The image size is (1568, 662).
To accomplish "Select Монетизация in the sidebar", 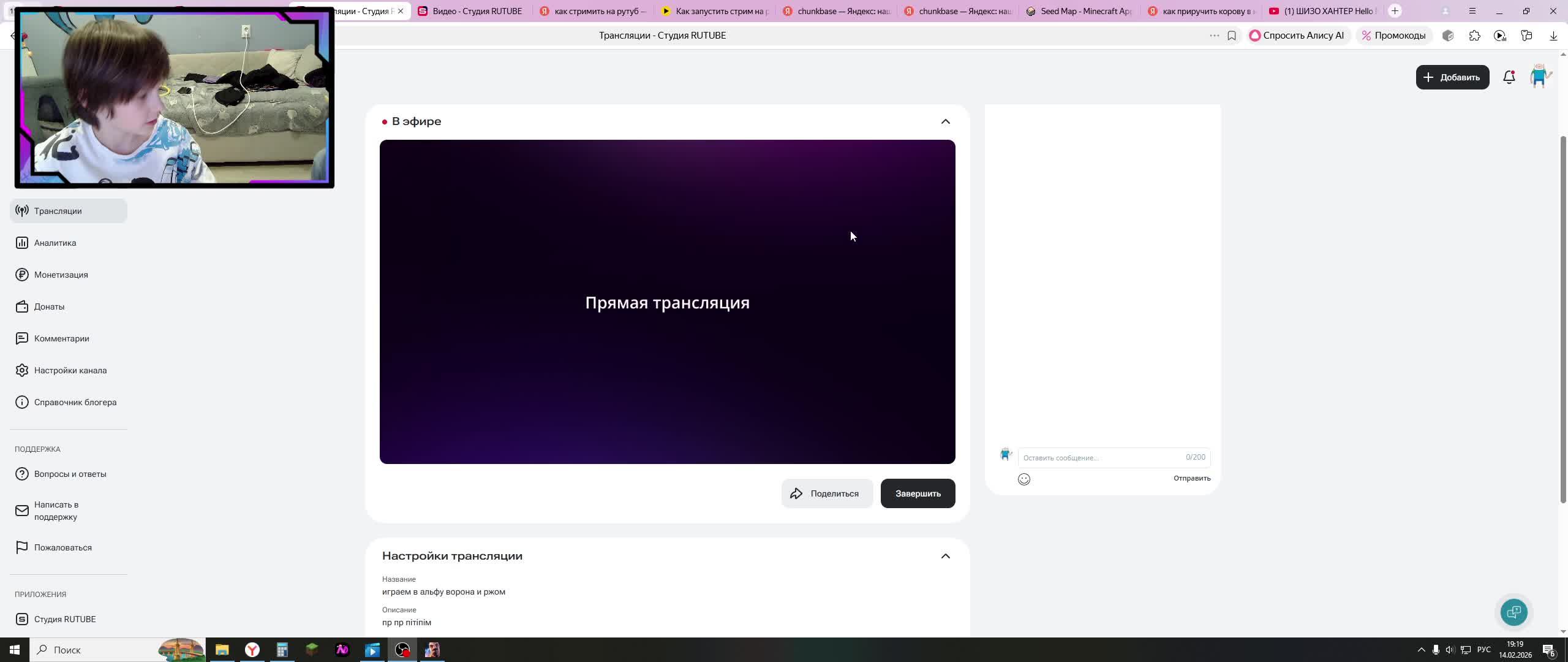I will point(61,275).
